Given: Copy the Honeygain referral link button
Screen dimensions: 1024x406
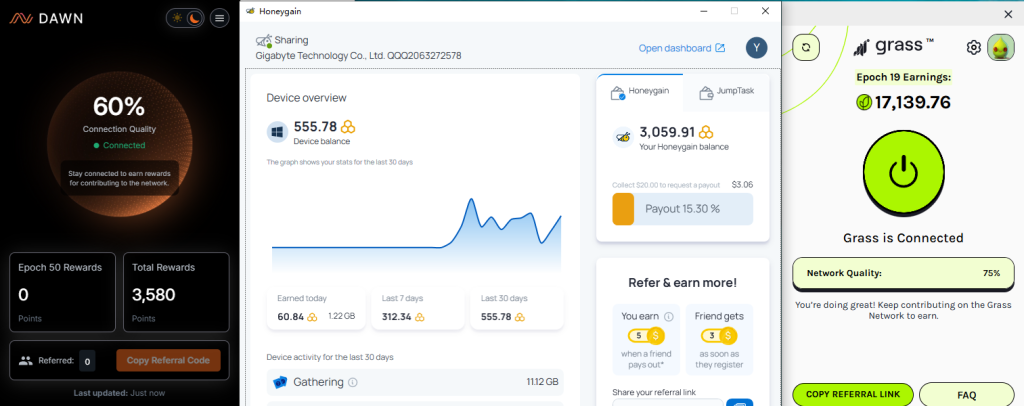Looking at the screenshot, I should click(x=739, y=403).
